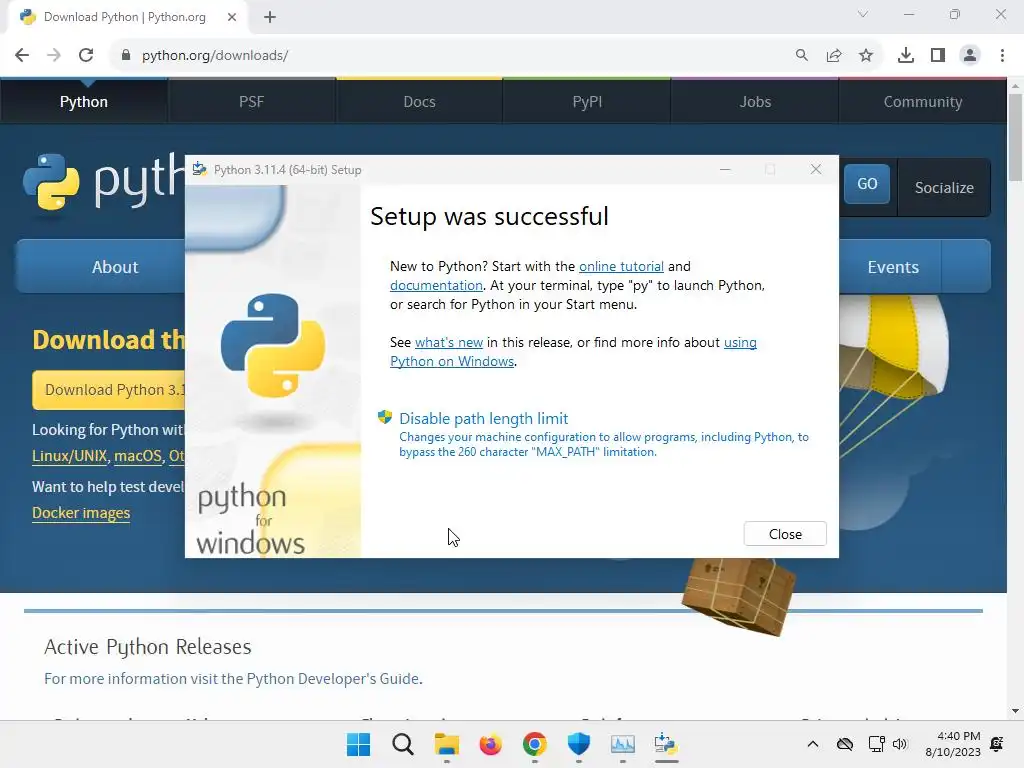Open File Explorer from the taskbar
The height and width of the screenshot is (768, 1024).
coord(447,744)
